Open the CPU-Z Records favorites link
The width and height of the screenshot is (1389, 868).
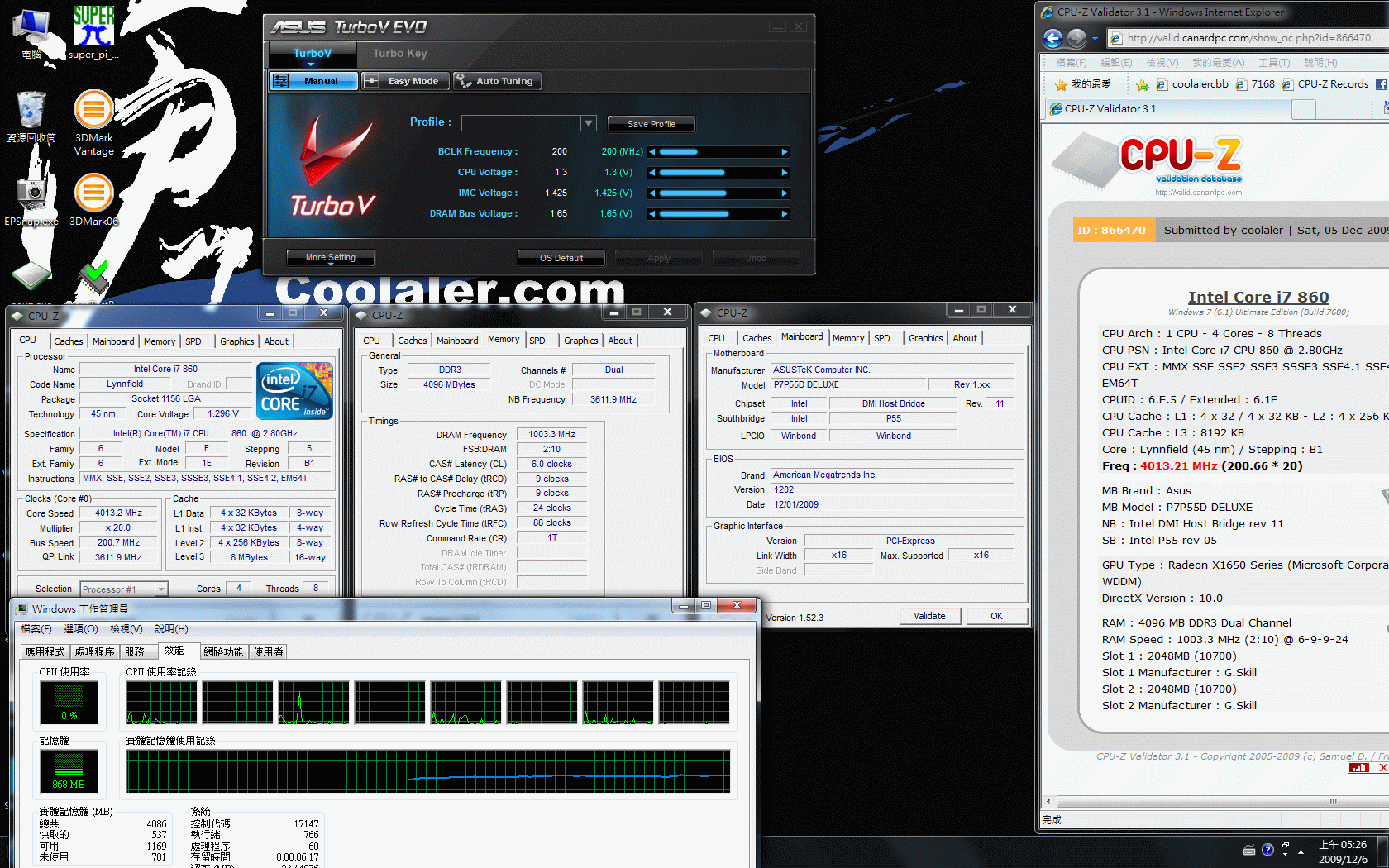tap(1325, 84)
